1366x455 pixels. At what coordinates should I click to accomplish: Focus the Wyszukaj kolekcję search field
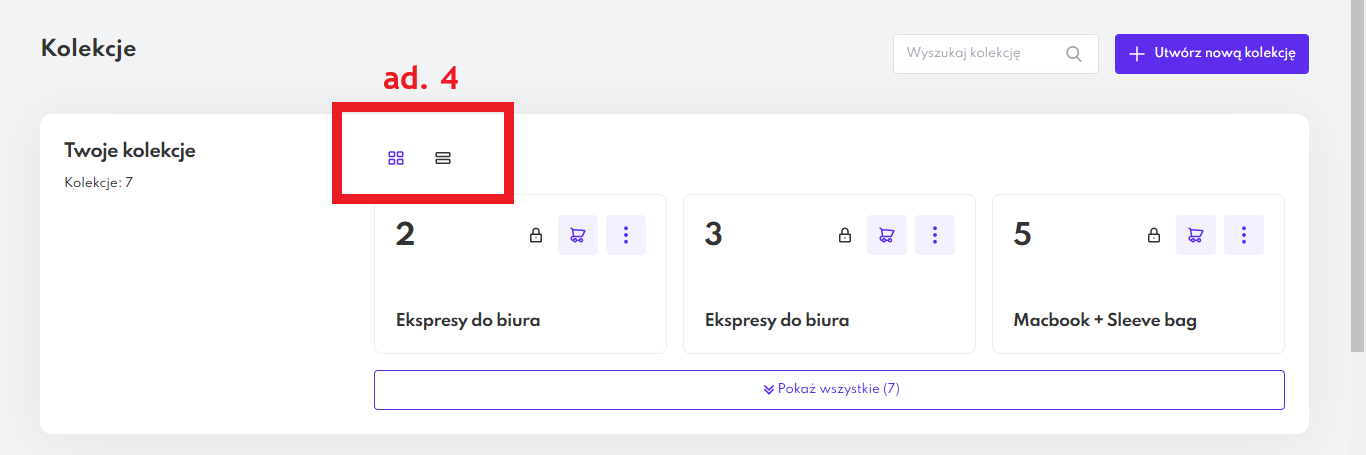[x=975, y=54]
